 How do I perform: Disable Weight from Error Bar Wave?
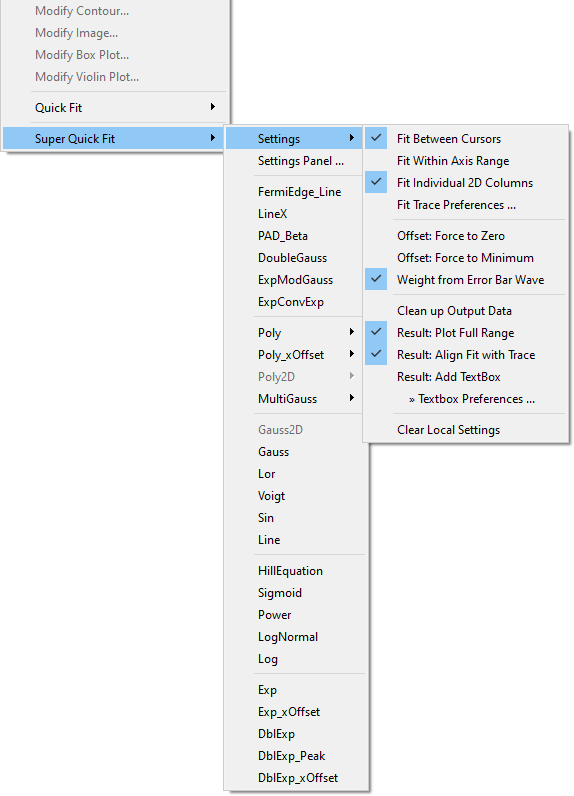coord(465,280)
